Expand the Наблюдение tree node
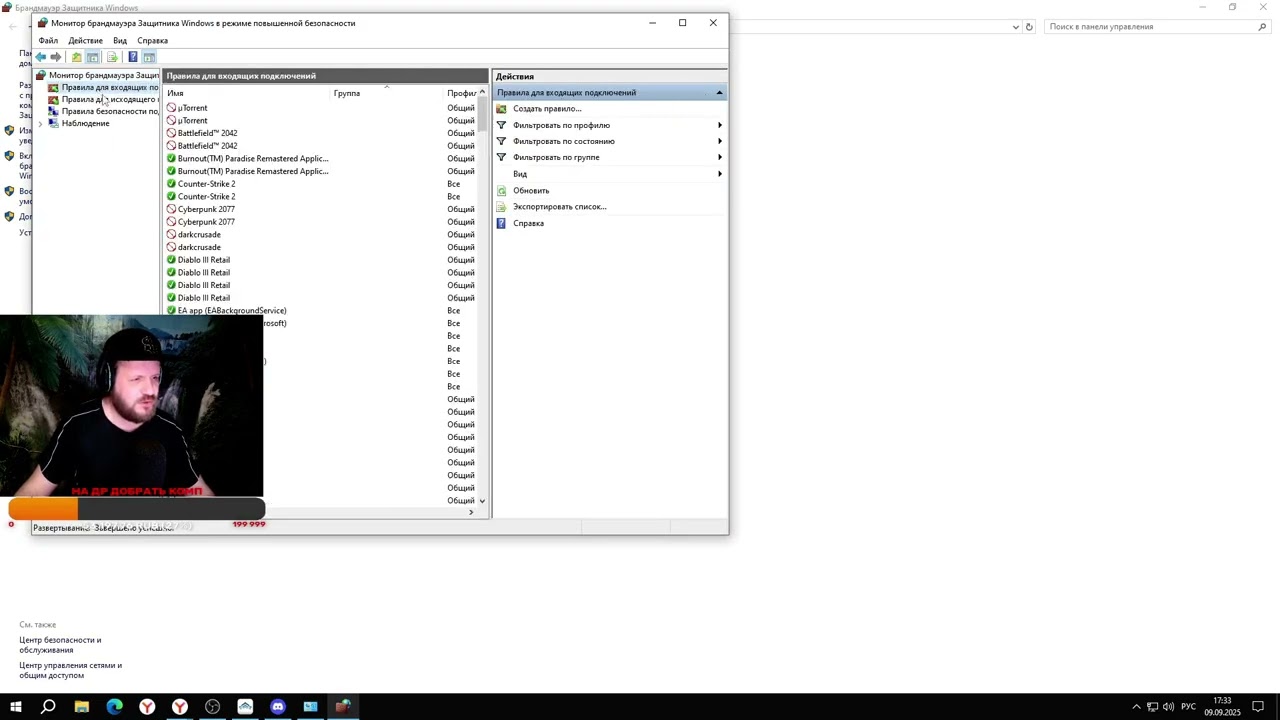The image size is (1280, 720). click(41, 124)
